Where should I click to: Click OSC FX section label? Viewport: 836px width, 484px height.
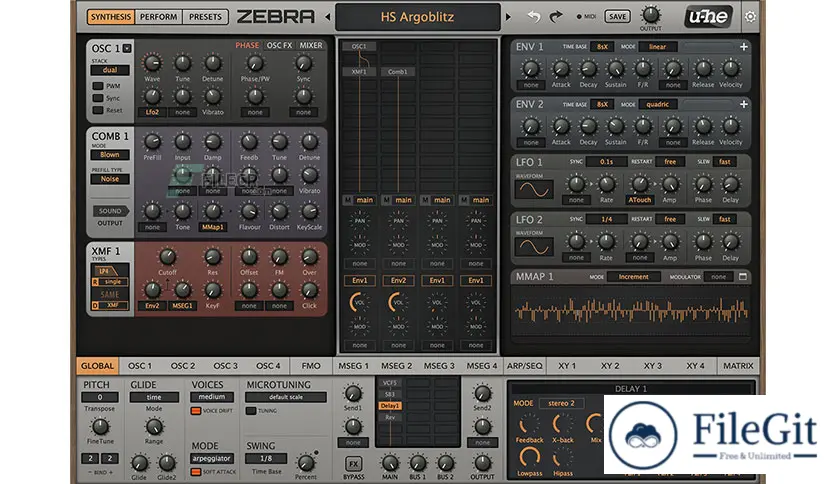click(279, 46)
